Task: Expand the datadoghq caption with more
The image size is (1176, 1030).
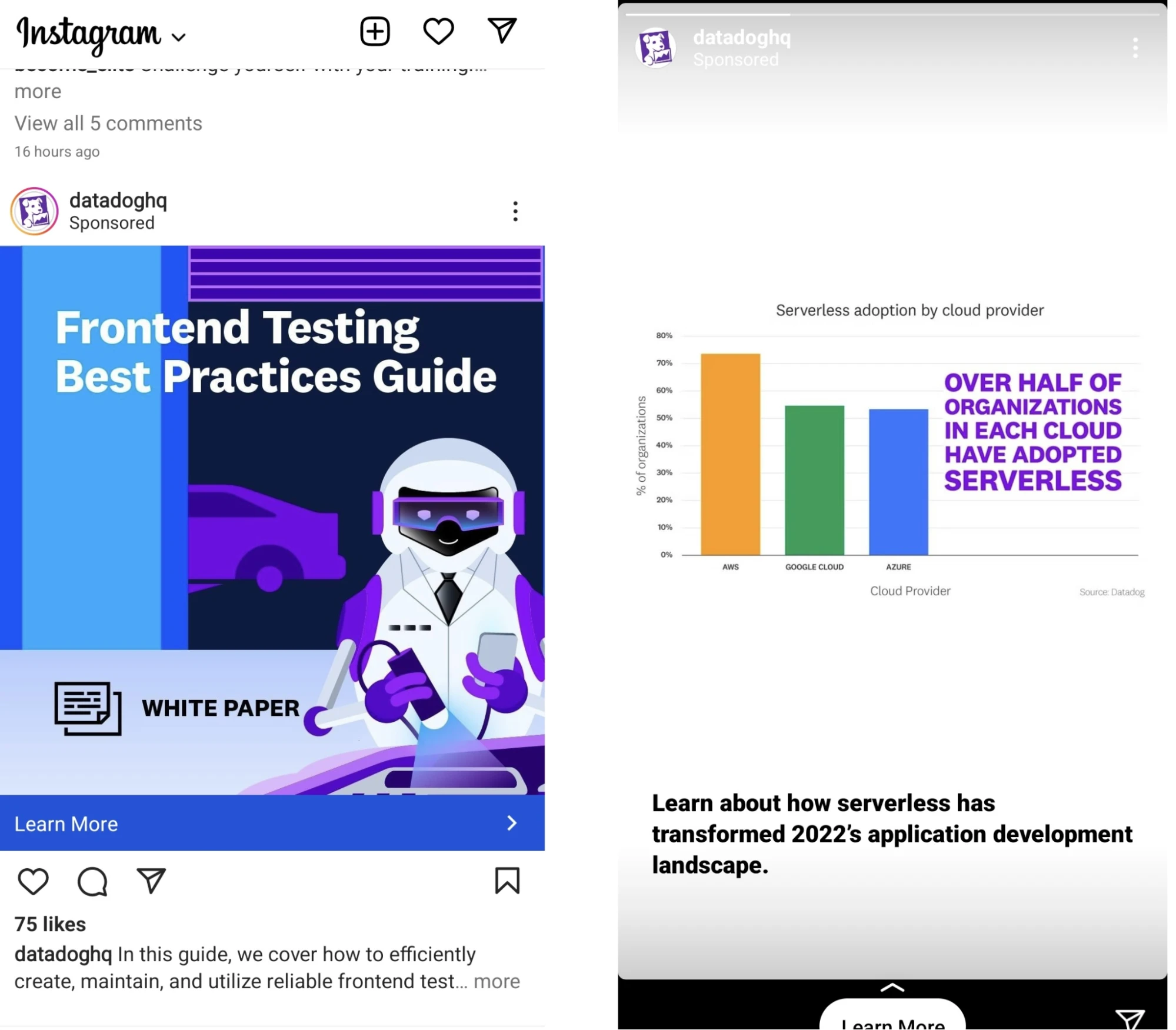Action: (497, 981)
